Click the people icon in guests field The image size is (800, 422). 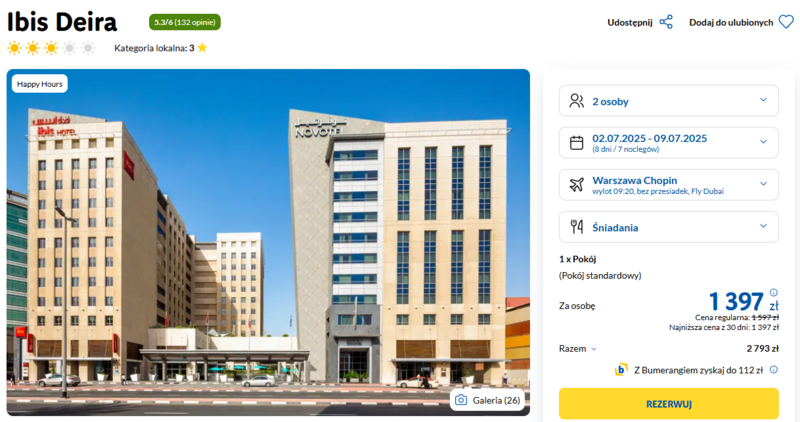(x=577, y=101)
